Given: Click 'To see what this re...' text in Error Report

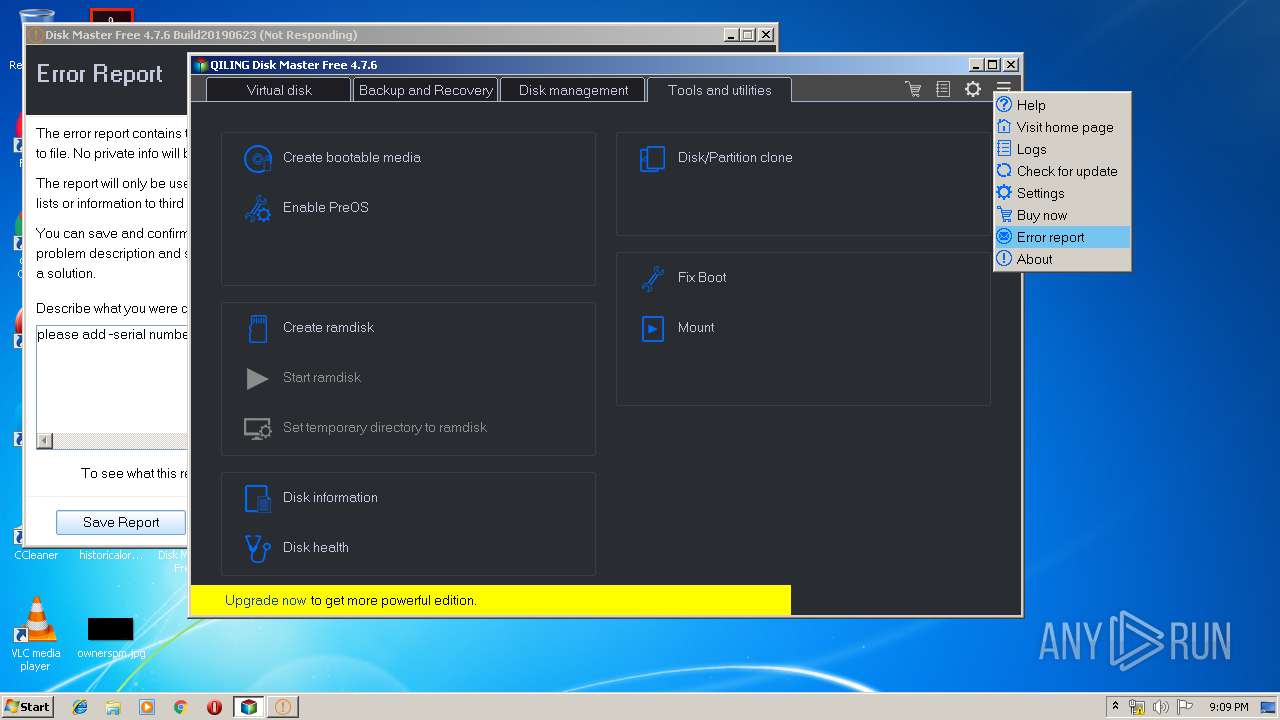Looking at the screenshot, I should 135,474.
